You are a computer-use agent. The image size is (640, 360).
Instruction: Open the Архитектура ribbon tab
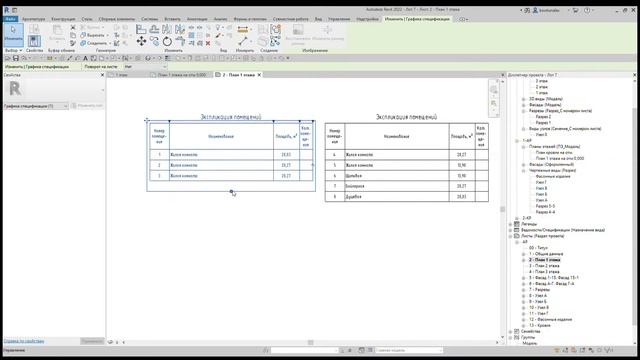(x=33, y=19)
